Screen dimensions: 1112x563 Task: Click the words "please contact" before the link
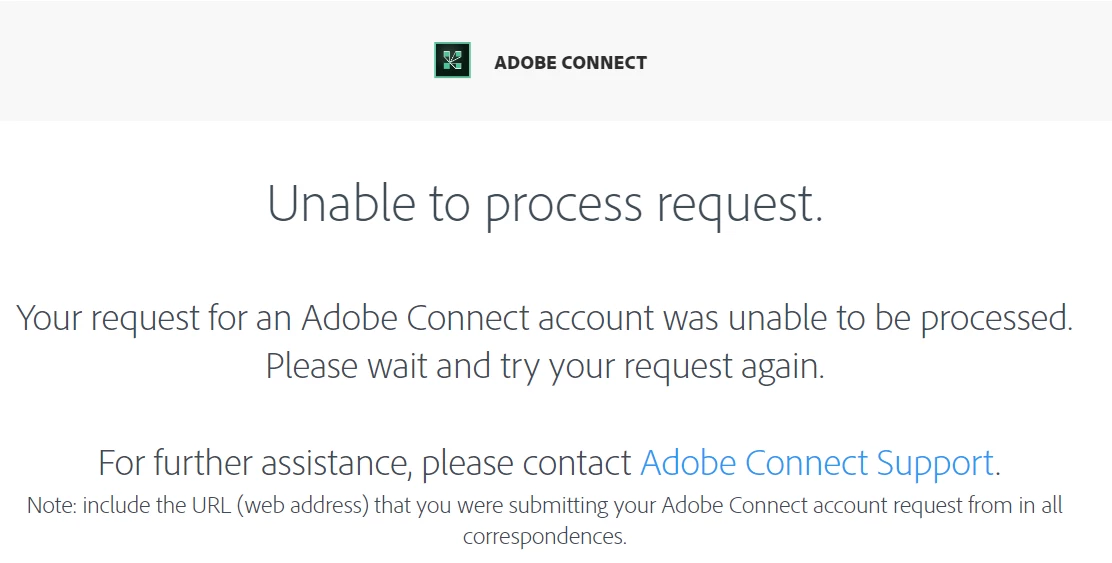pos(526,463)
